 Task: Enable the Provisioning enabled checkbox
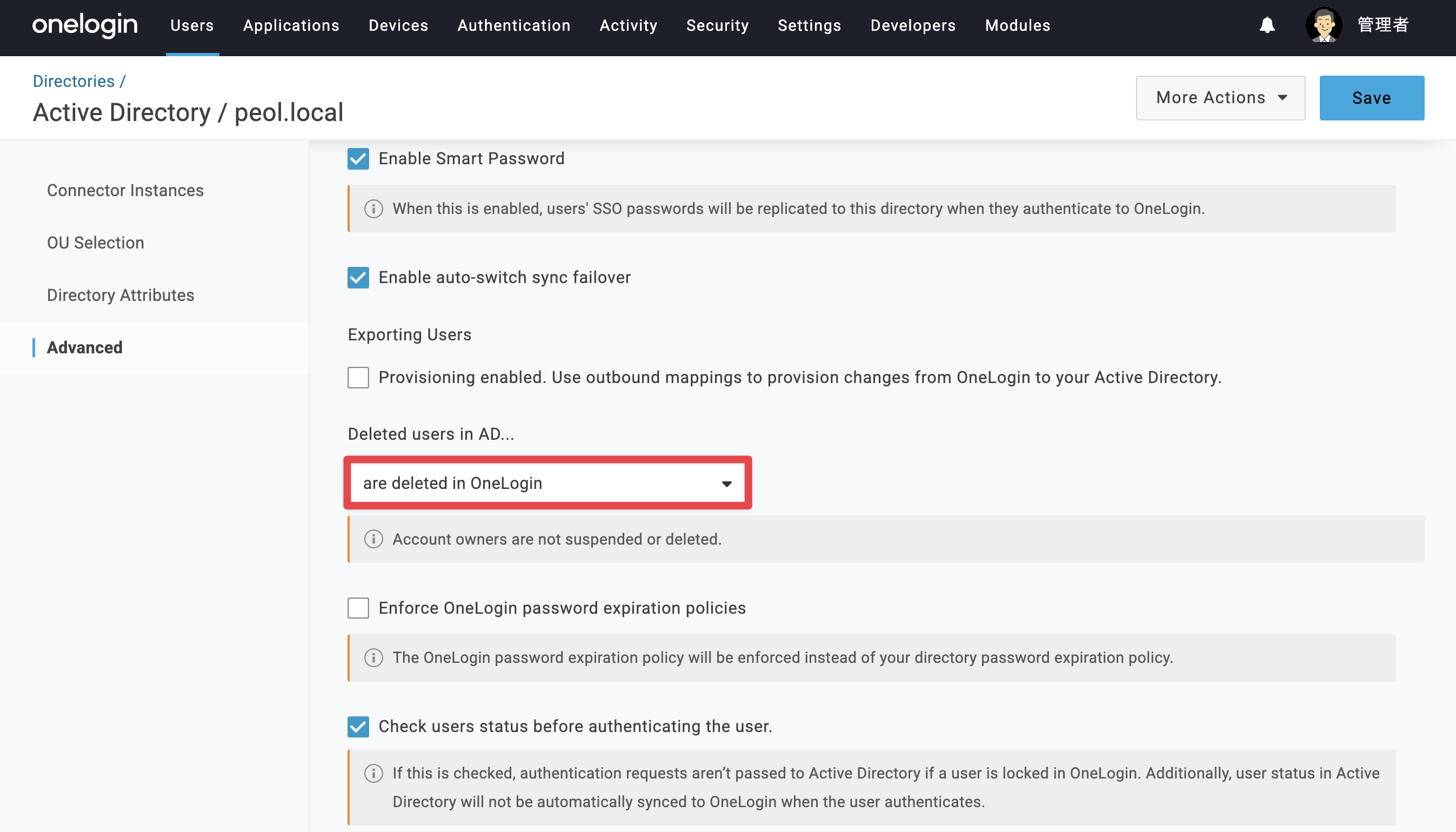358,378
